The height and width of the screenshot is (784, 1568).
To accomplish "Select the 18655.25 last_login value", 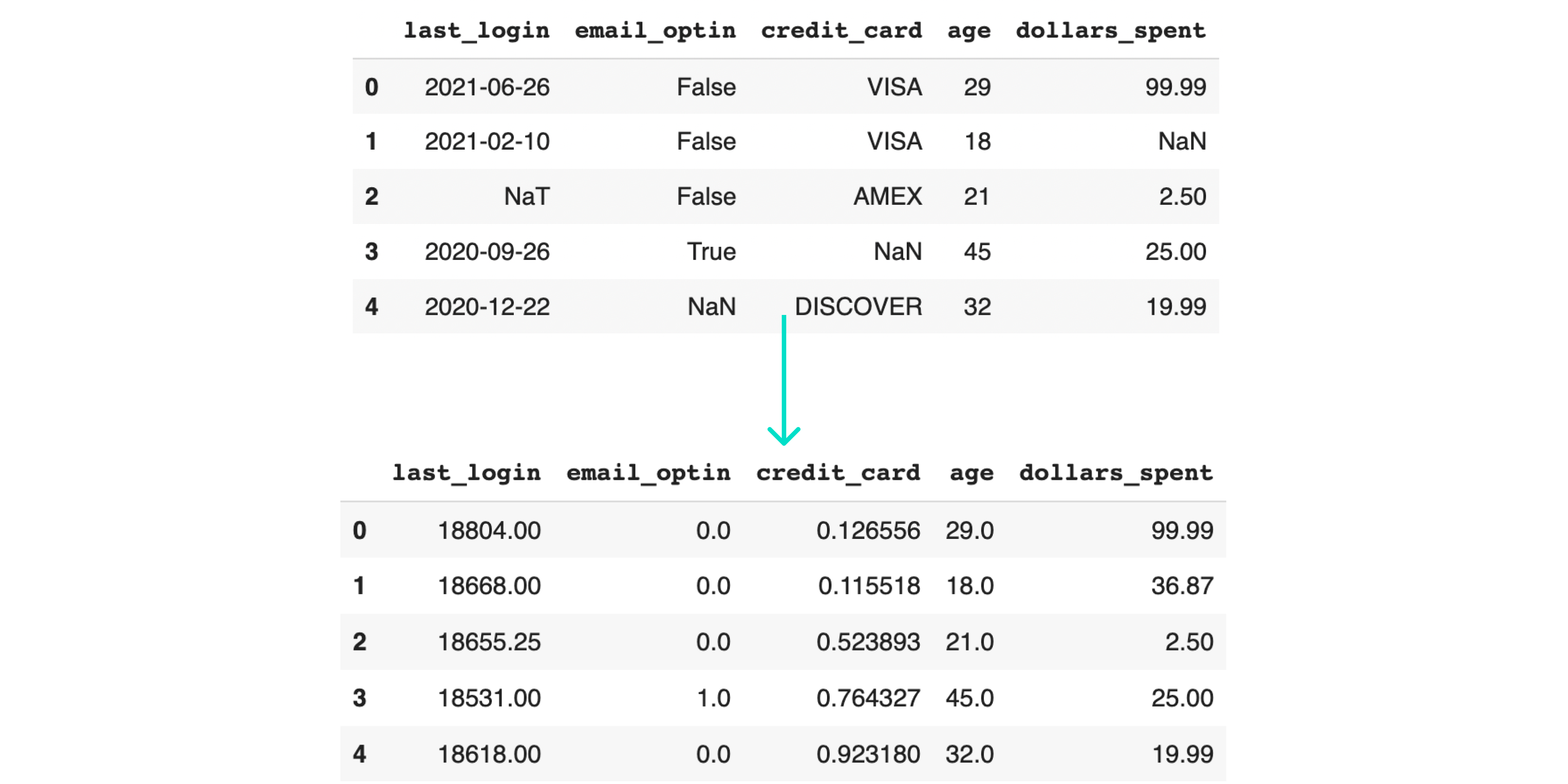I will coord(489,642).
